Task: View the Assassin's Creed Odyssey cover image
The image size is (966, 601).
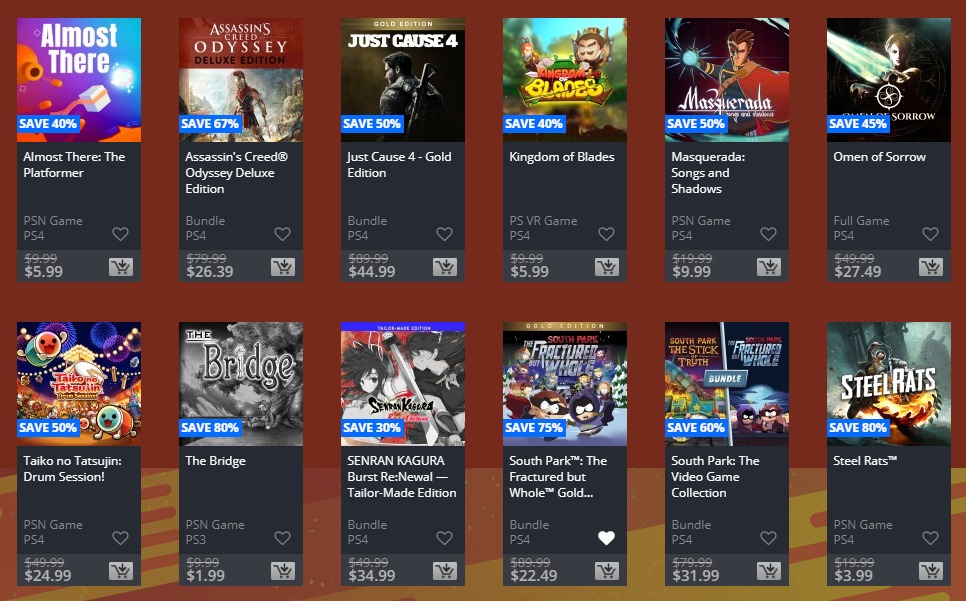Action: point(241,80)
